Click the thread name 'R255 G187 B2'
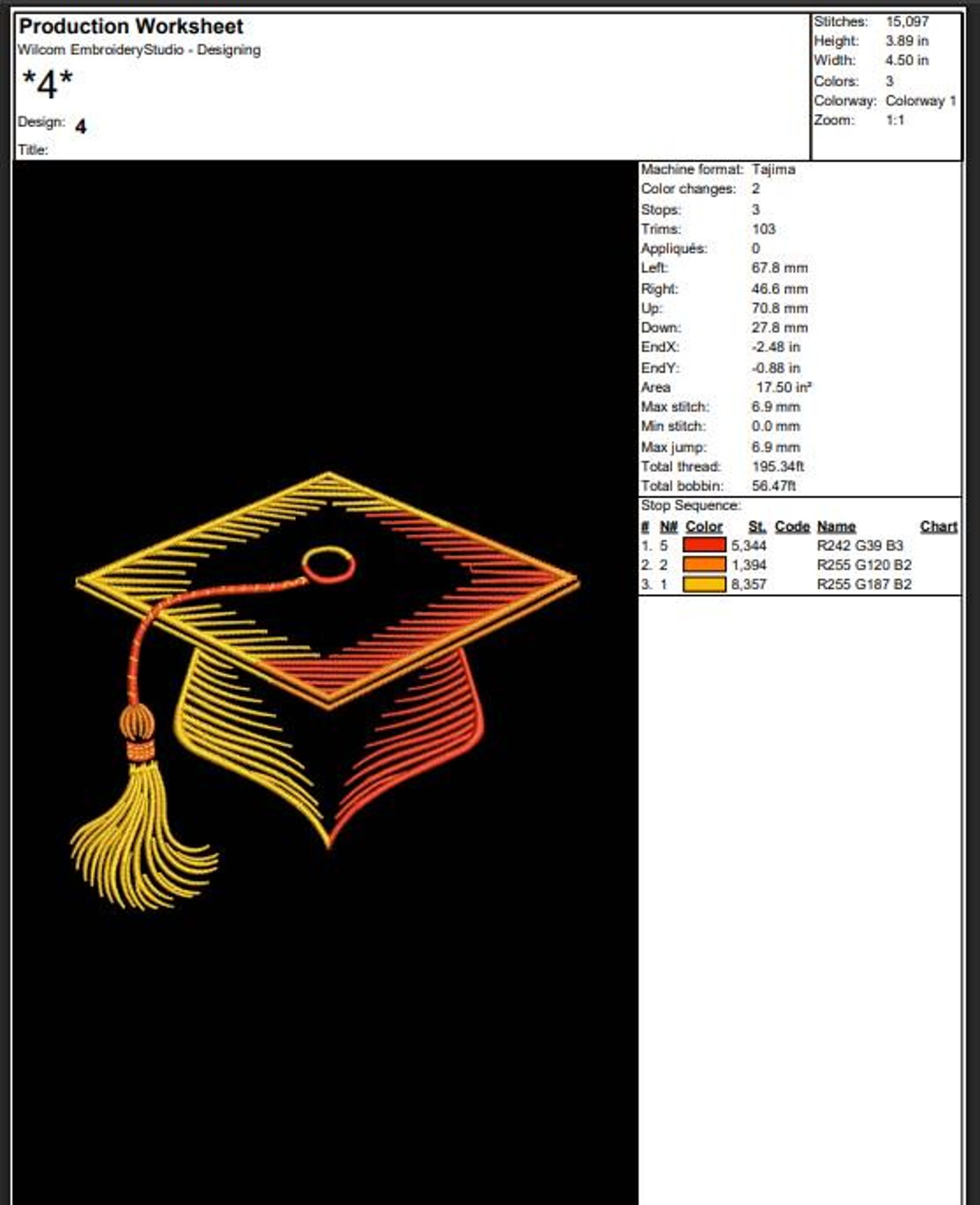 (x=864, y=584)
